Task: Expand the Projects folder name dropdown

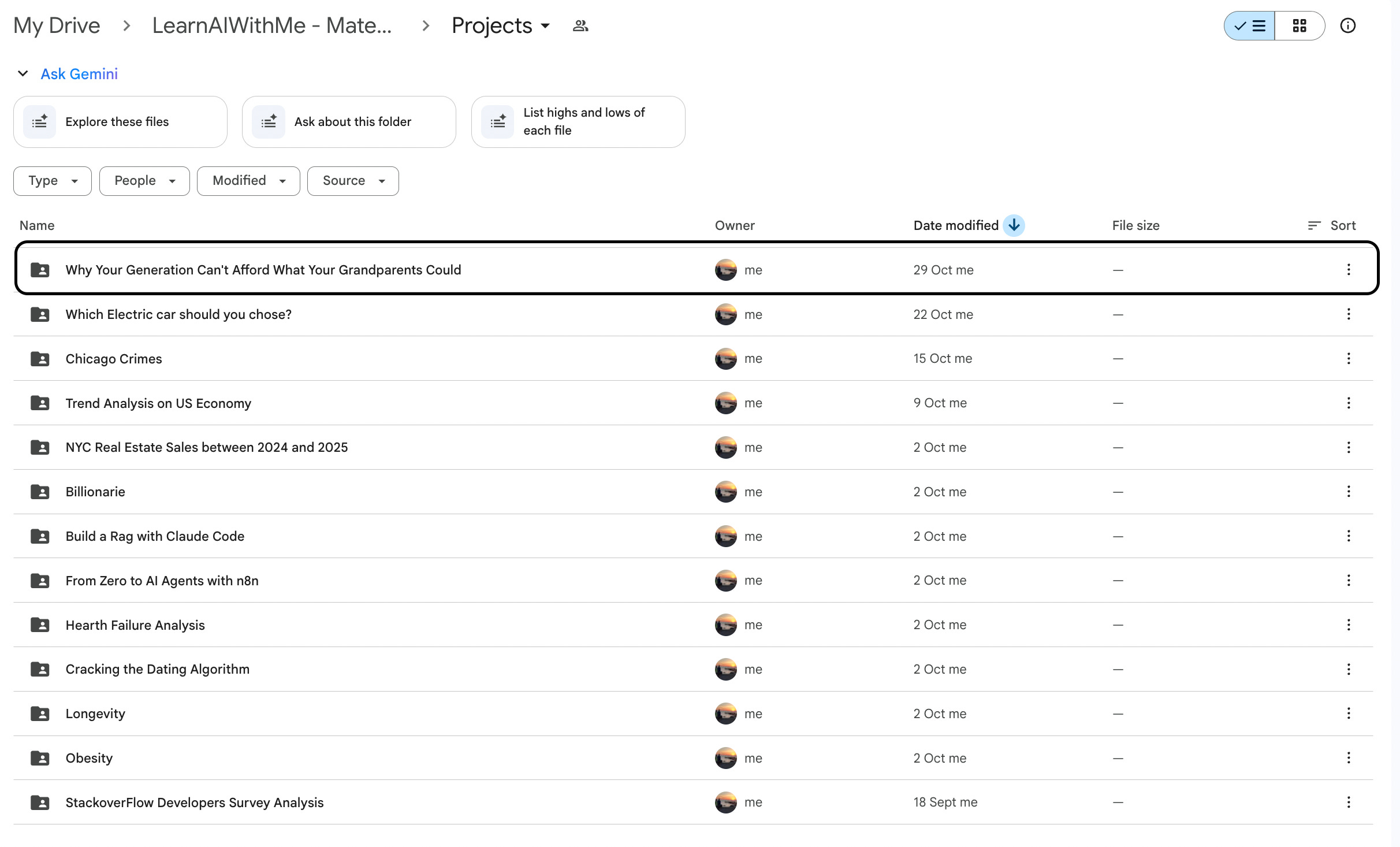Action: click(545, 26)
